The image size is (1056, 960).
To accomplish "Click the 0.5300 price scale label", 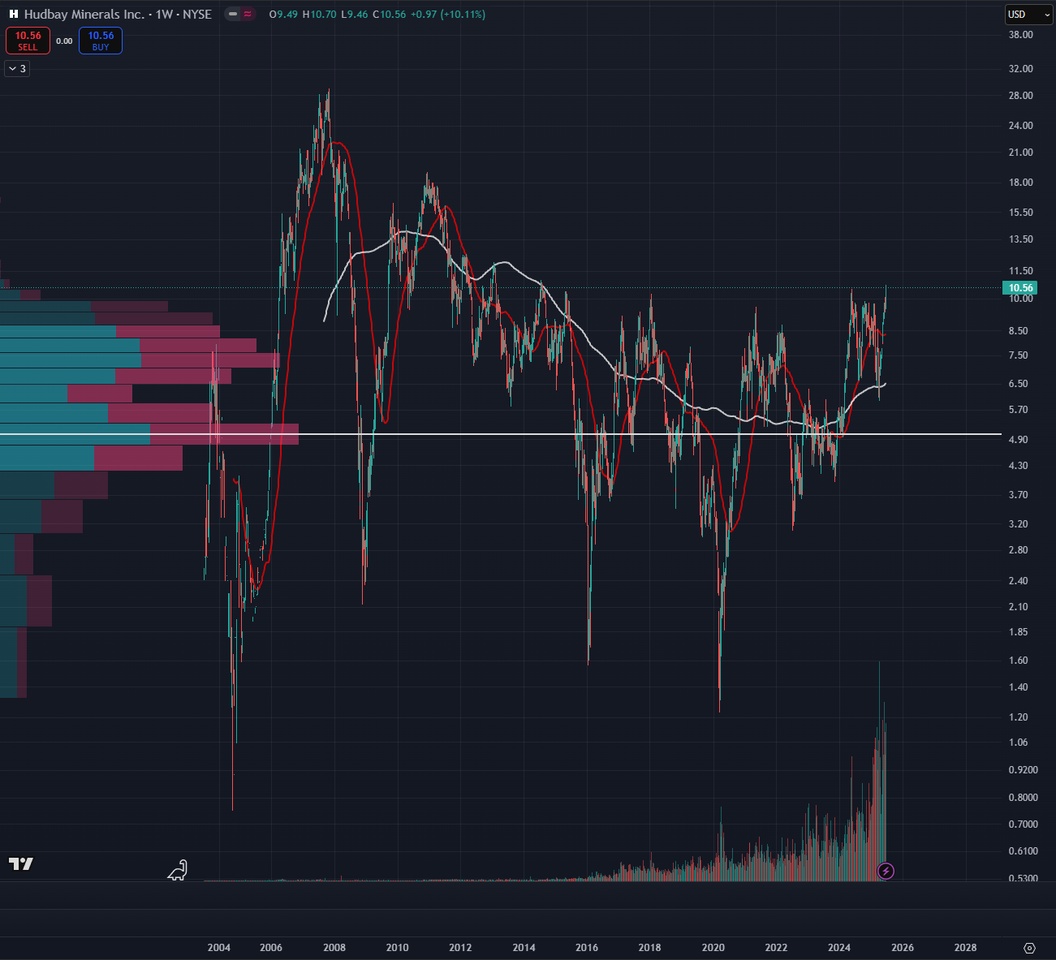I will pyautogui.click(x=1022, y=878).
